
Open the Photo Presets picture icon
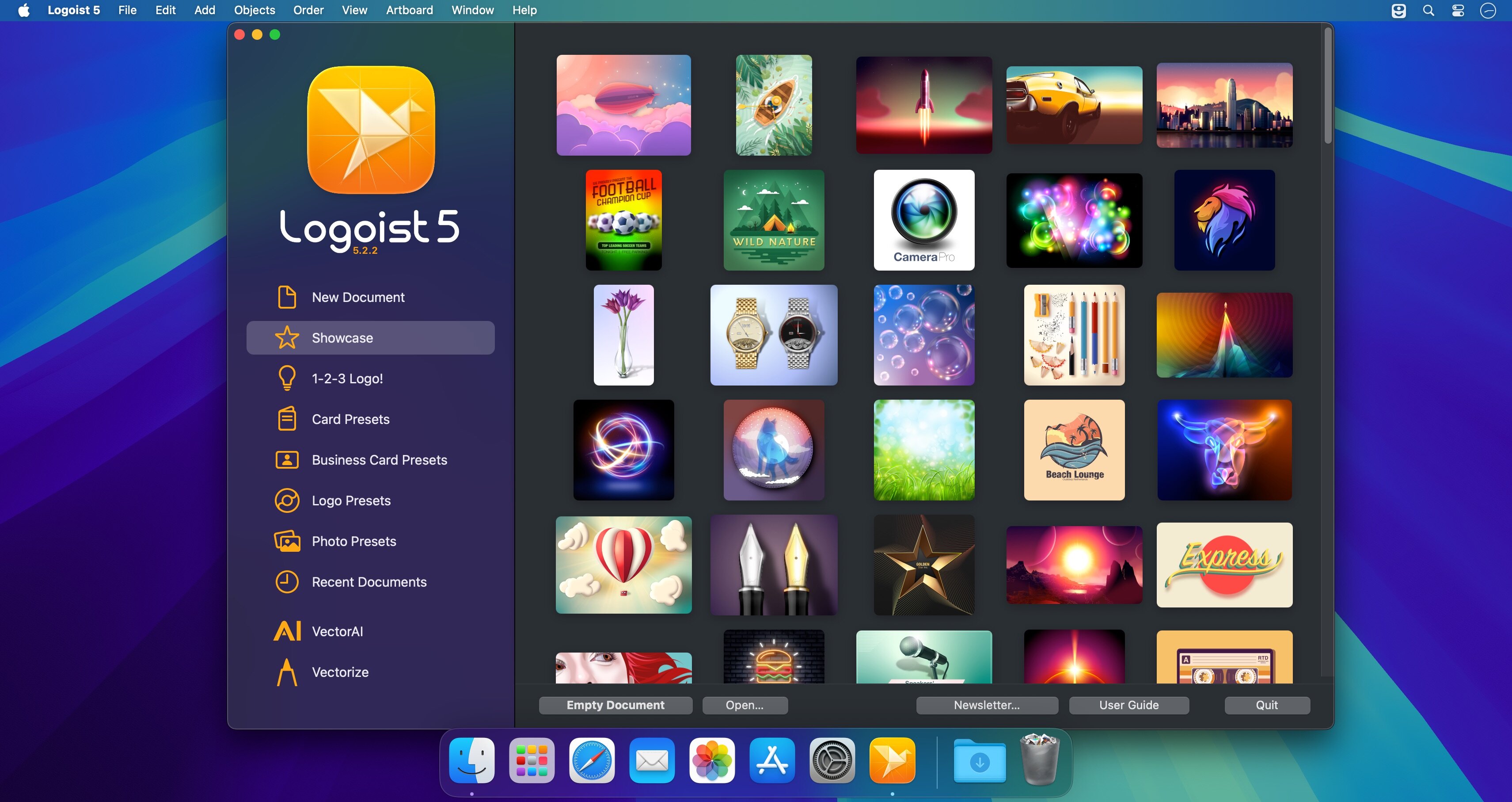pos(286,541)
